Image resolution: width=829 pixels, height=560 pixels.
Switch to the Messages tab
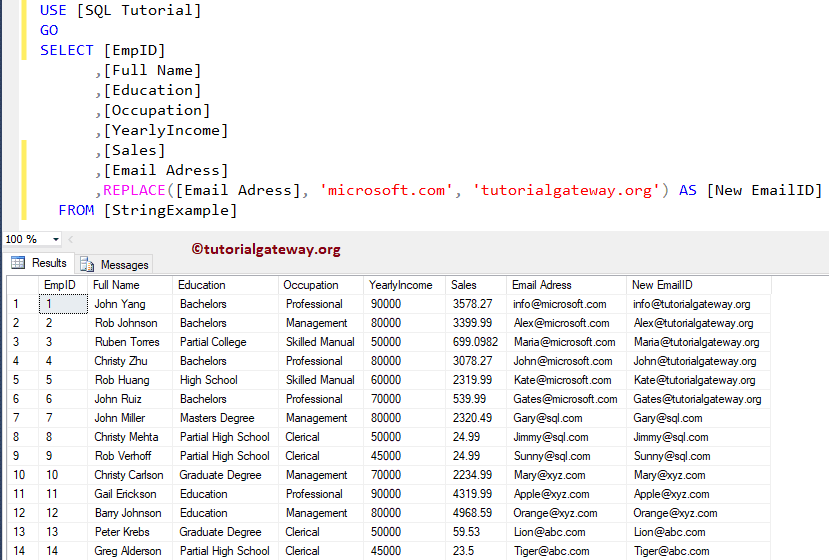(115, 264)
